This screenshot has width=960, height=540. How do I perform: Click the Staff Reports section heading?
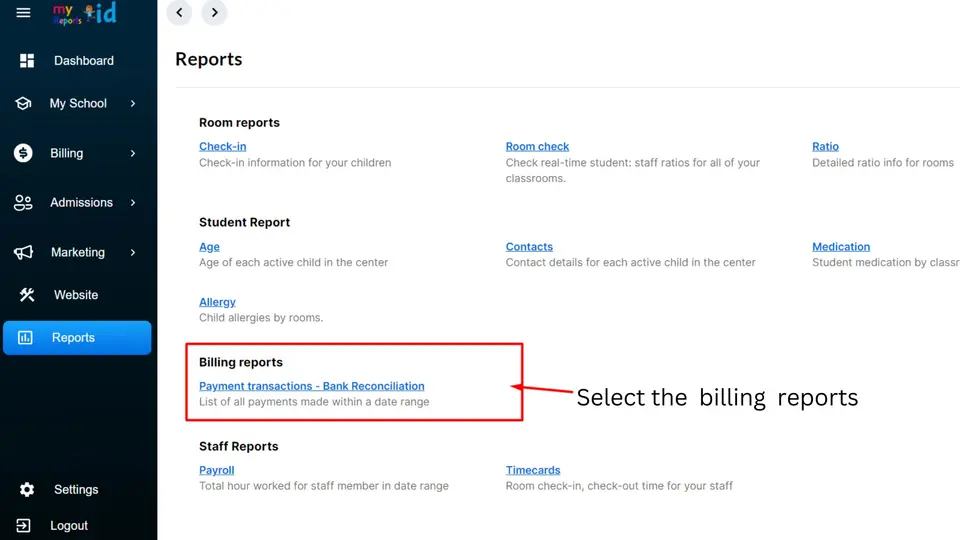[x=239, y=446]
